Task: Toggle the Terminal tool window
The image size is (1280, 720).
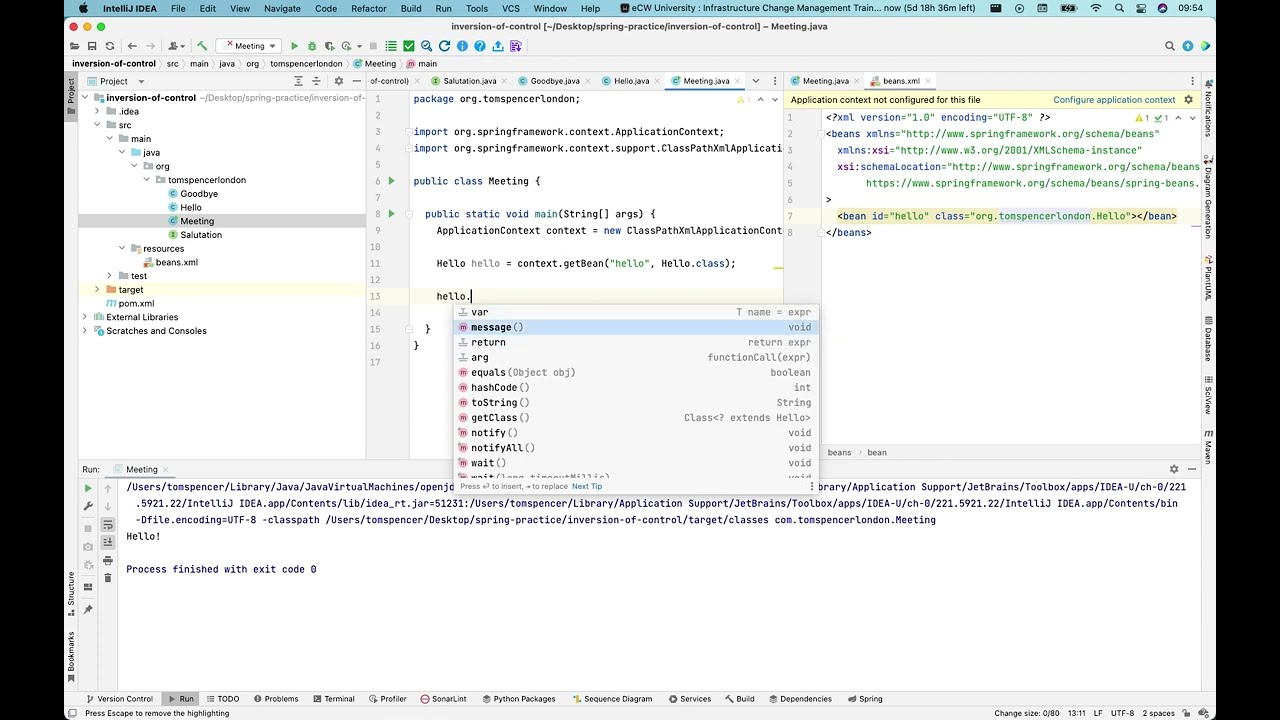Action: click(333, 699)
